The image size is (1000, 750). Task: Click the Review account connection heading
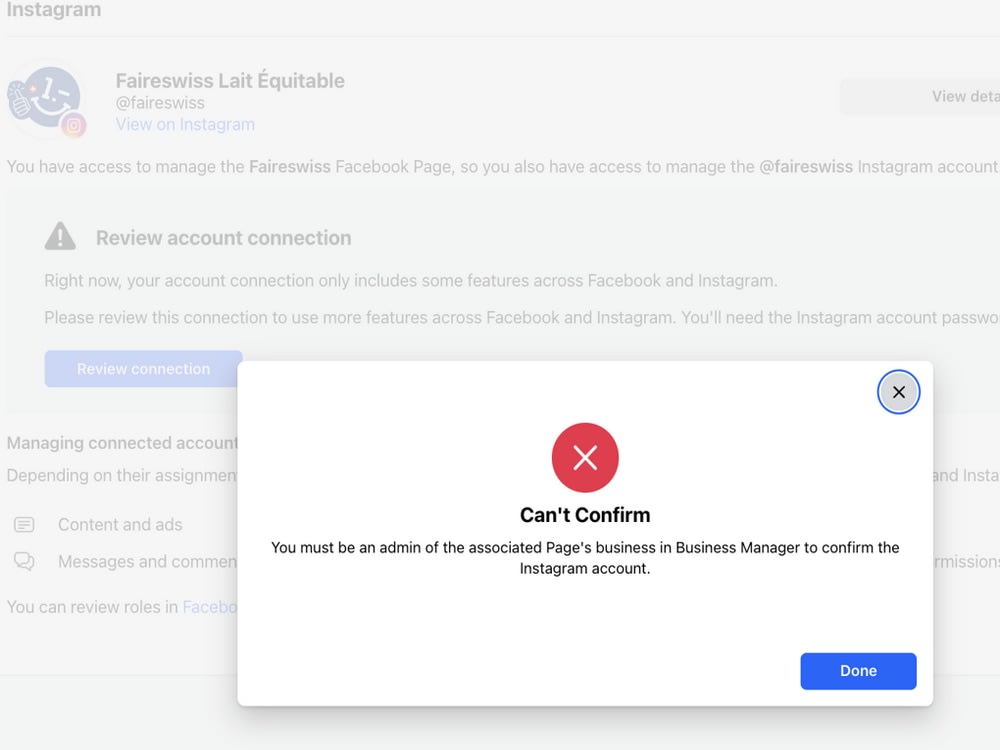[x=223, y=238]
